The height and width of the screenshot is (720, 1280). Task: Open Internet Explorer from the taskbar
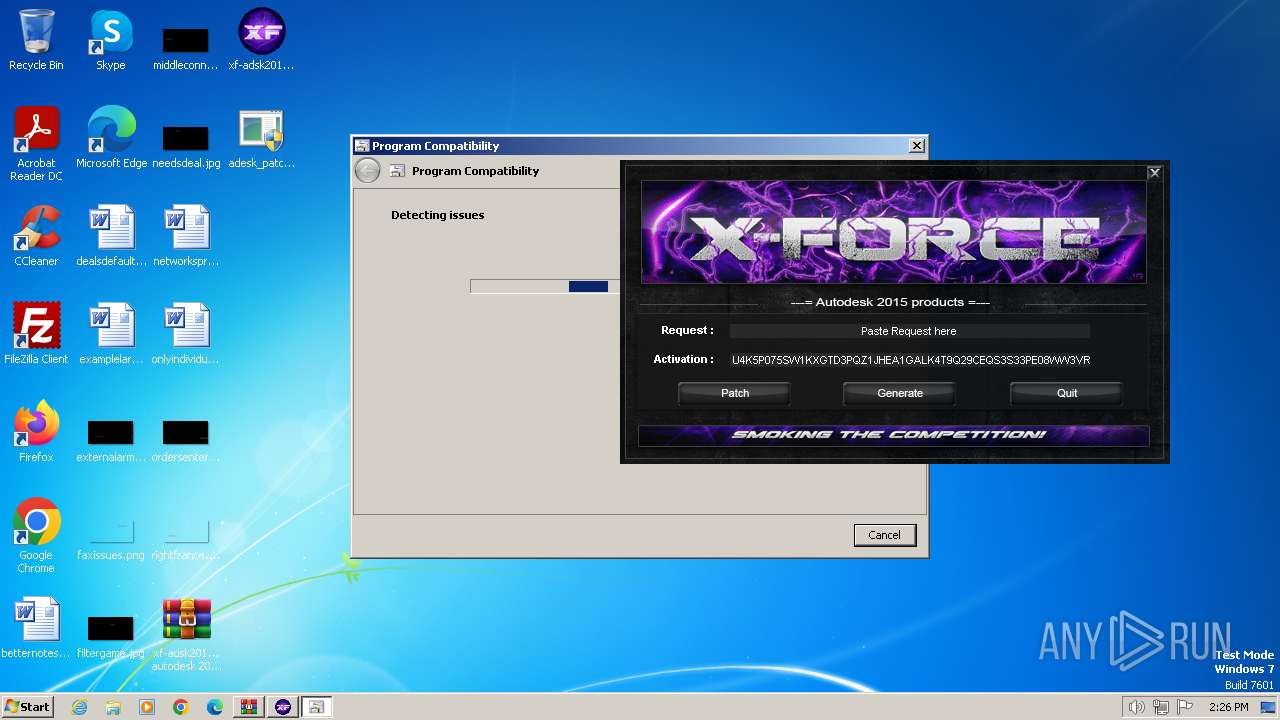79,707
